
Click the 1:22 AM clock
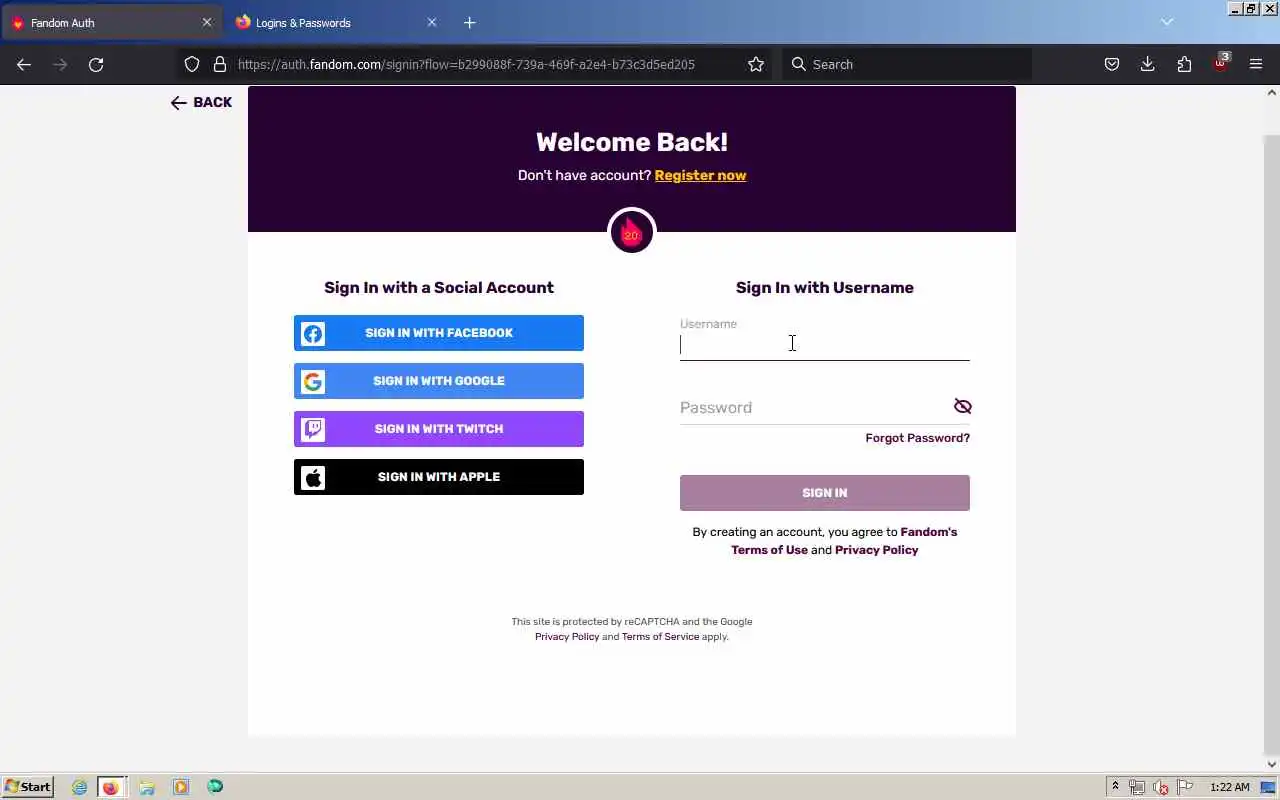1230,787
